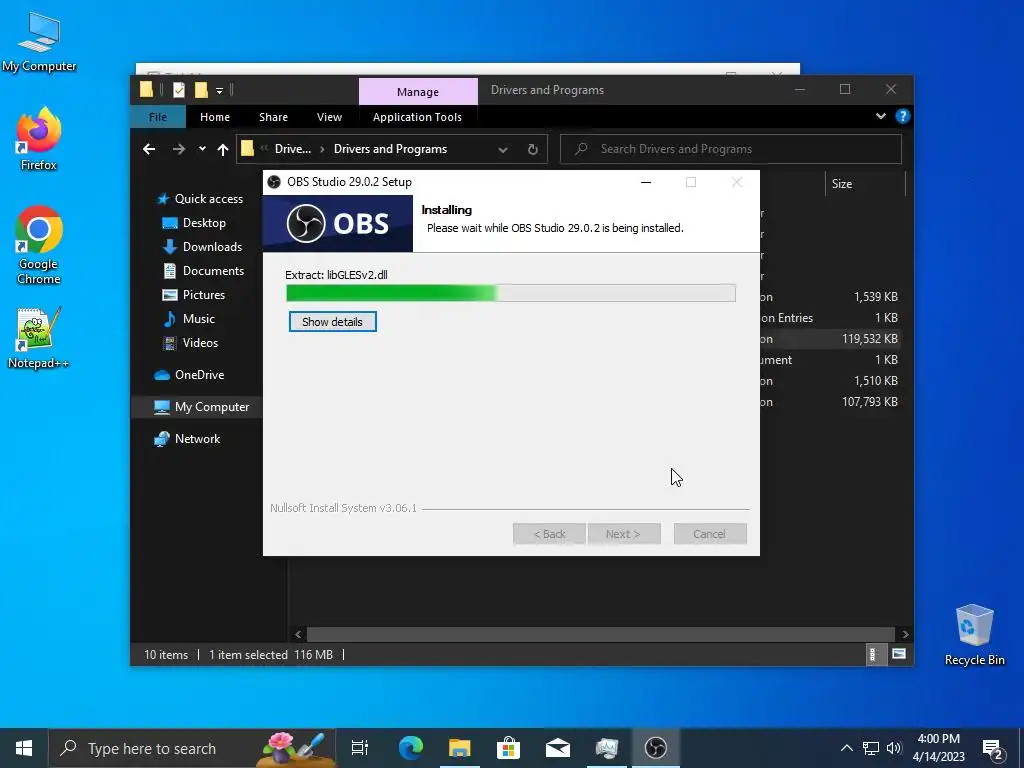Click the taskbar search box

click(x=193, y=748)
